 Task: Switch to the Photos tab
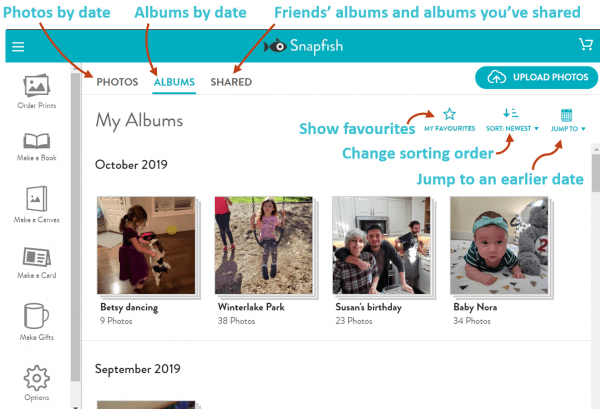click(117, 82)
